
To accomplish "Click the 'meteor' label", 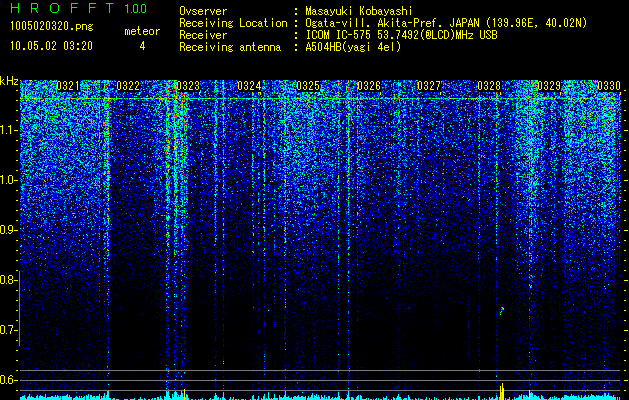I will (x=142, y=31).
